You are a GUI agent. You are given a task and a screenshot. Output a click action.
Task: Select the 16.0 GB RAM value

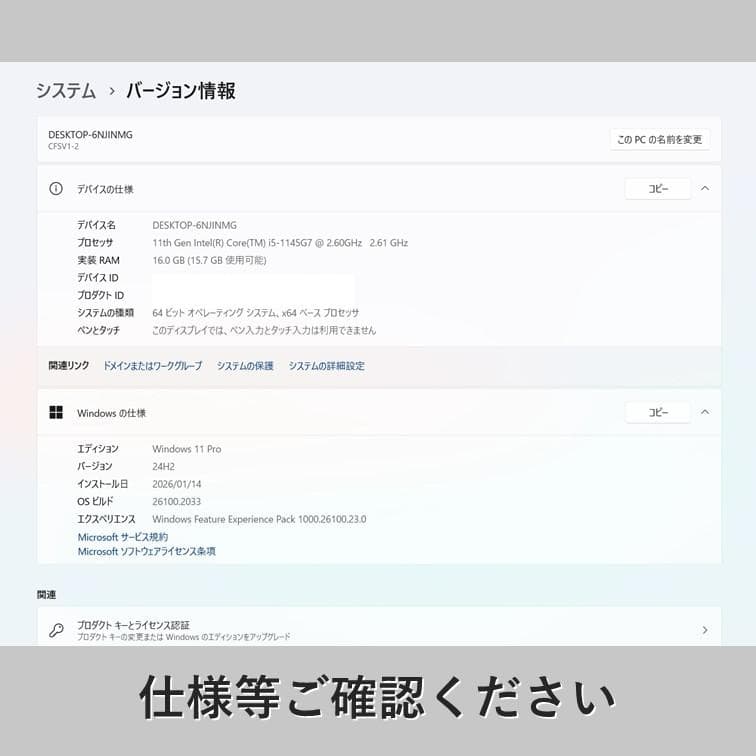209,260
